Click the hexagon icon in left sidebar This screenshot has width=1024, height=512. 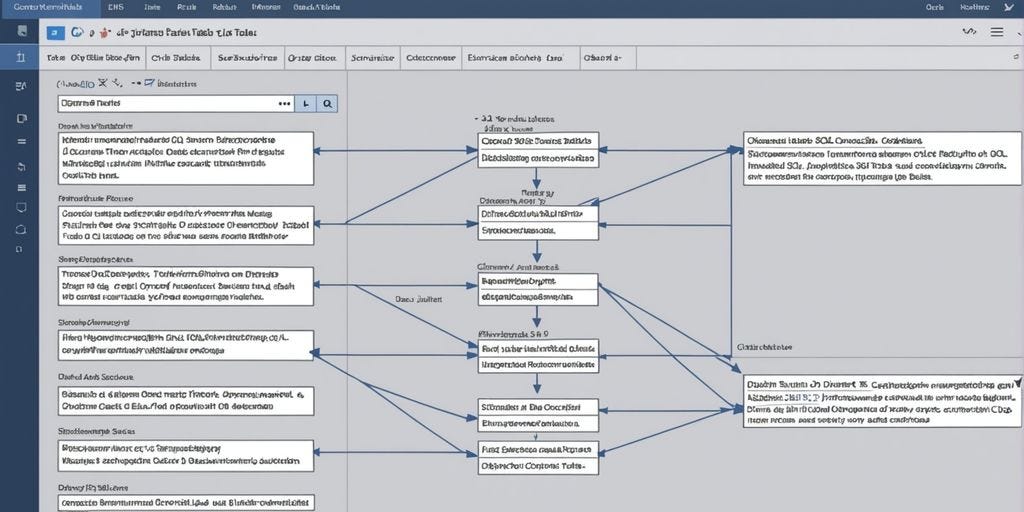click(x=21, y=229)
